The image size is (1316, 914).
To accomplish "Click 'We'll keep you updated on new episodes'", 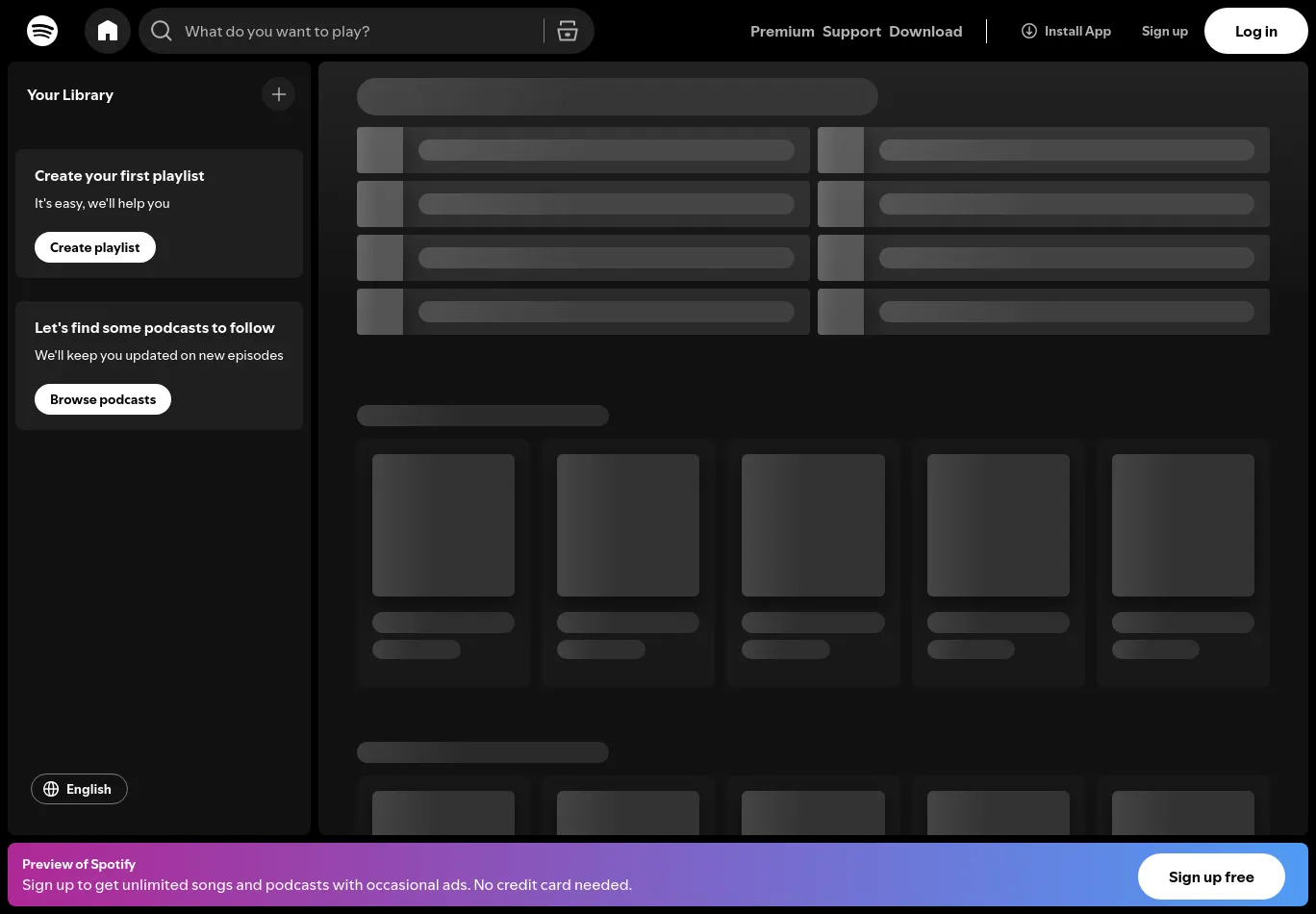I will click(x=159, y=355).
